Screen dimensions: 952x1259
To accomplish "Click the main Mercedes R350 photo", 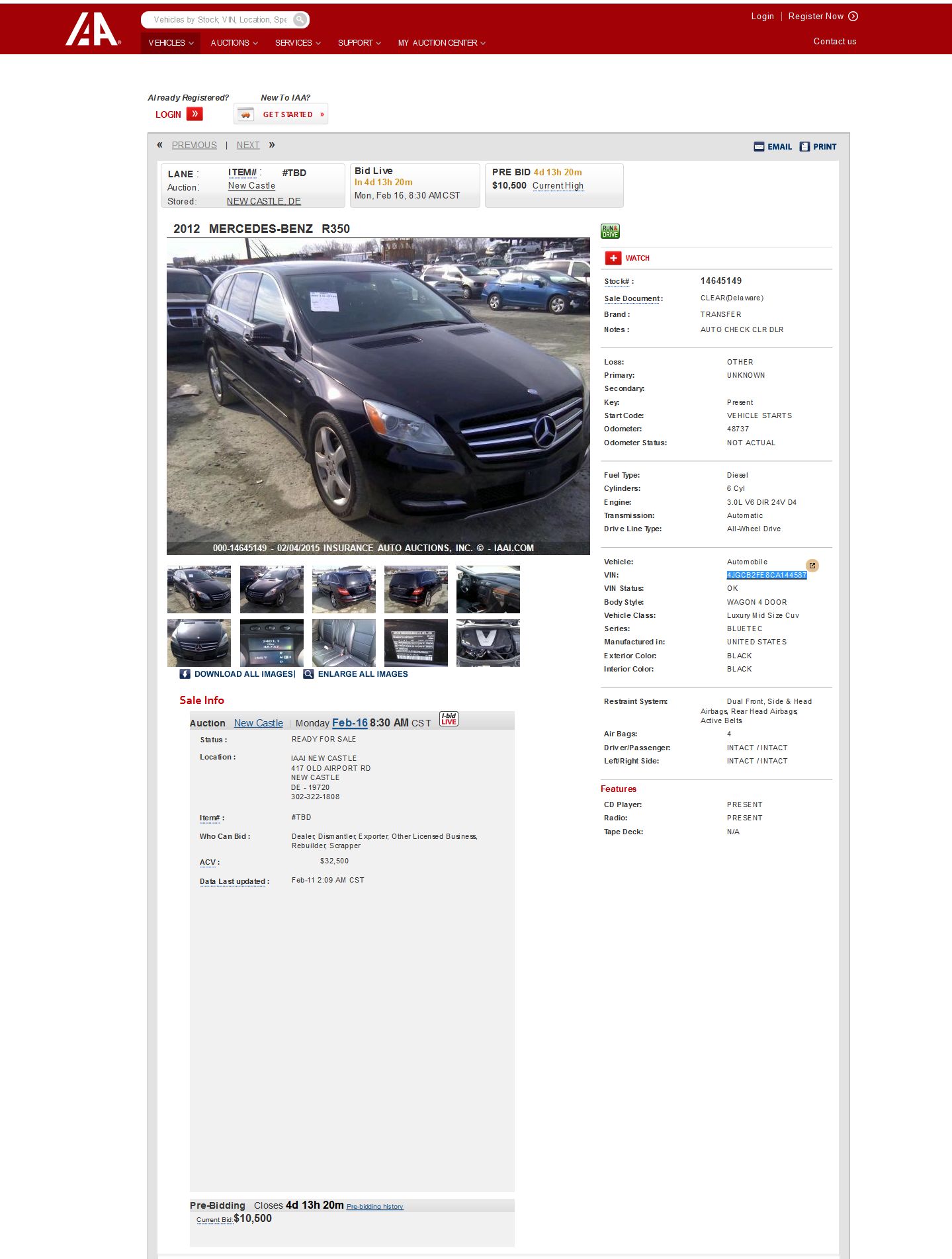I will pyautogui.click(x=378, y=396).
